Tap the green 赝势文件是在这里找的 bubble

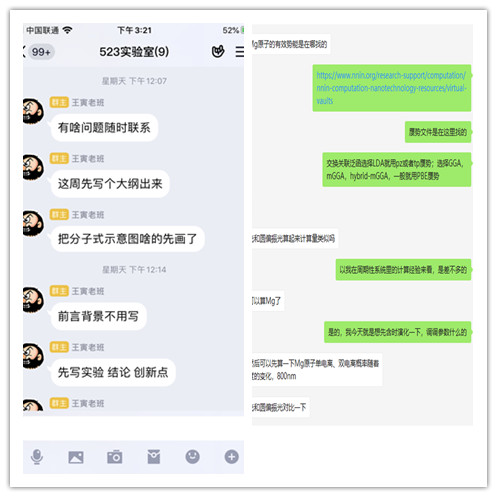coord(438,132)
